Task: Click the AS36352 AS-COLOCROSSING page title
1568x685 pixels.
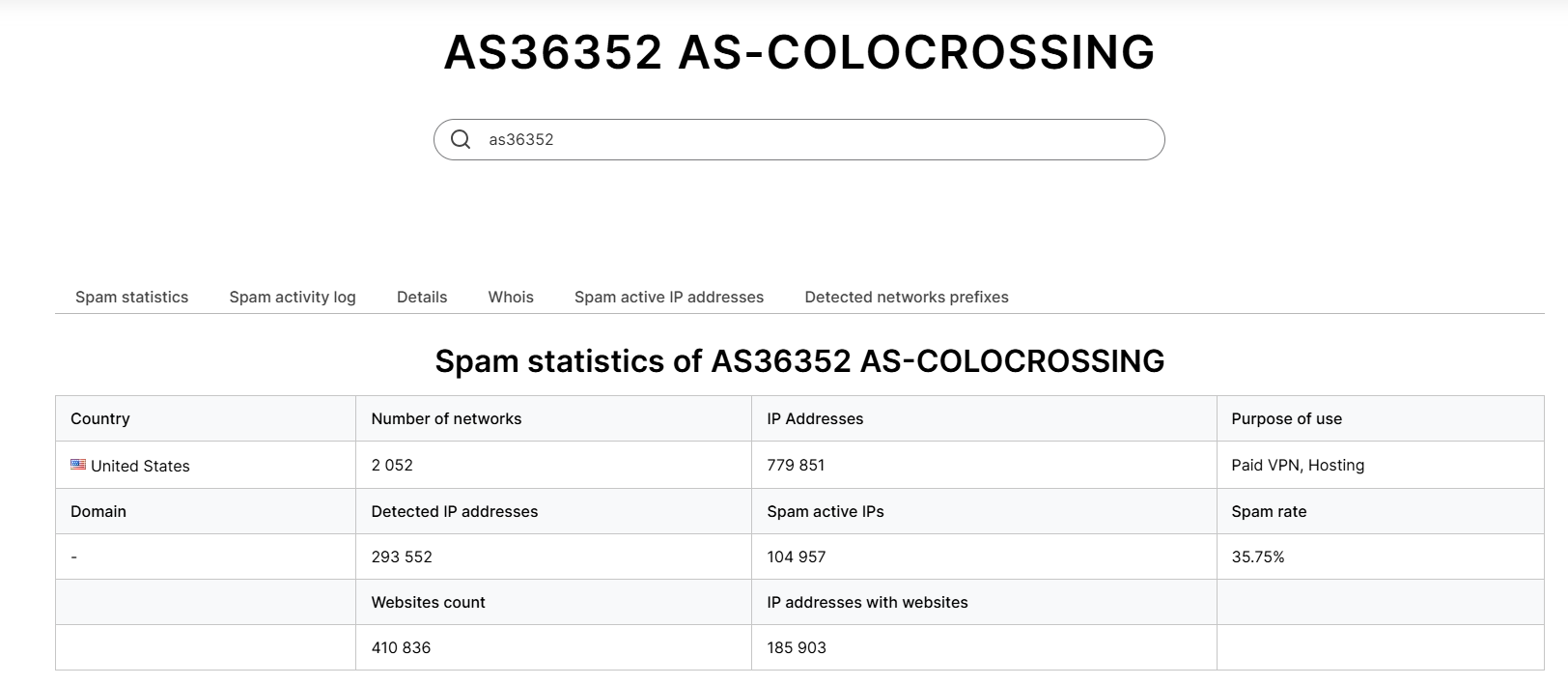Action: [799, 52]
